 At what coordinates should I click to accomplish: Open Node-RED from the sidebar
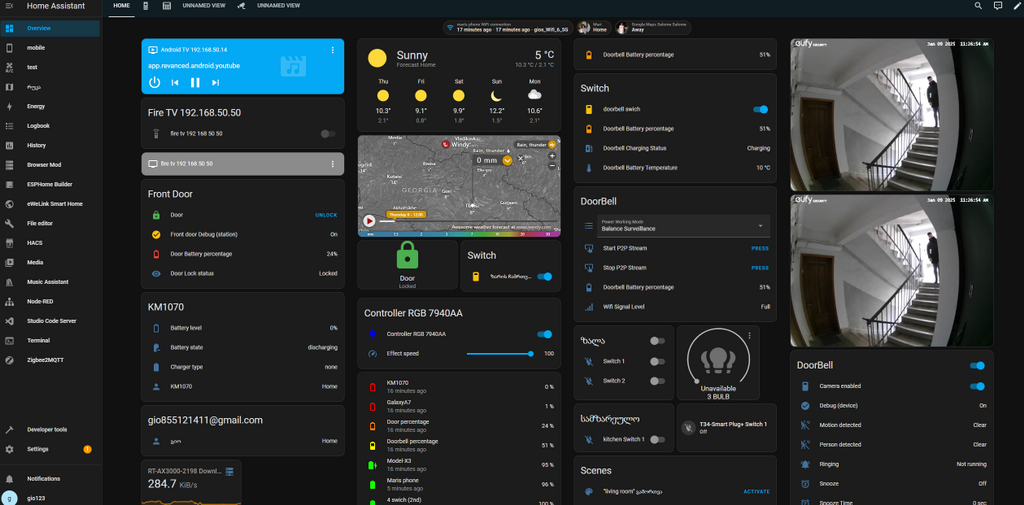tap(50, 301)
